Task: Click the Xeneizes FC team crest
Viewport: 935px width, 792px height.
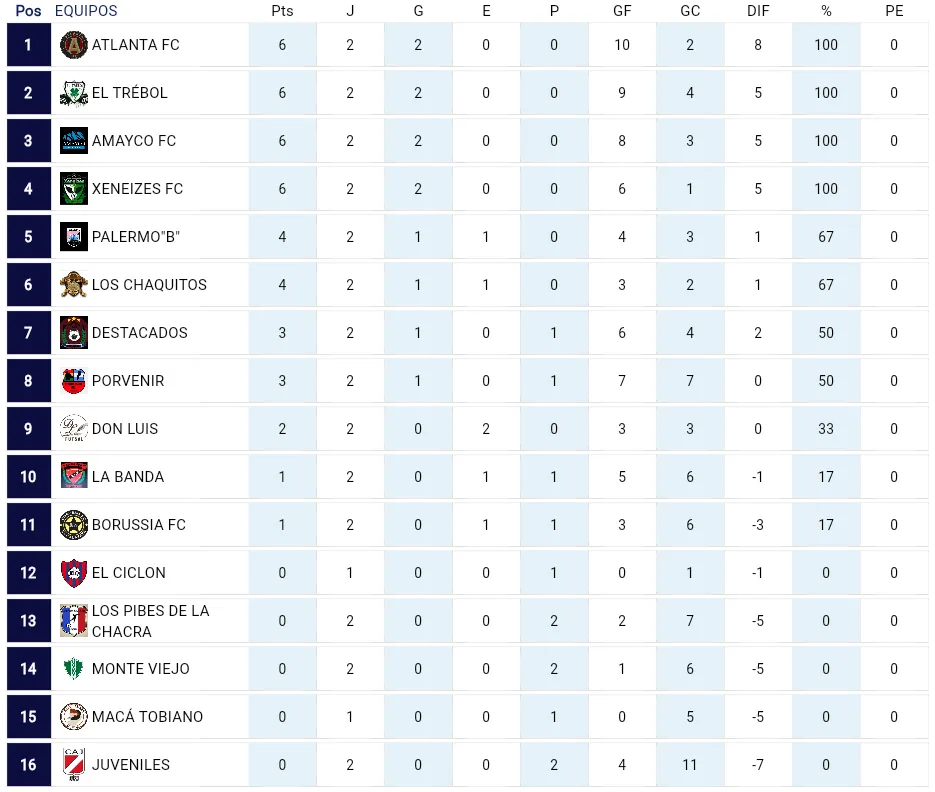Action: tap(74, 189)
